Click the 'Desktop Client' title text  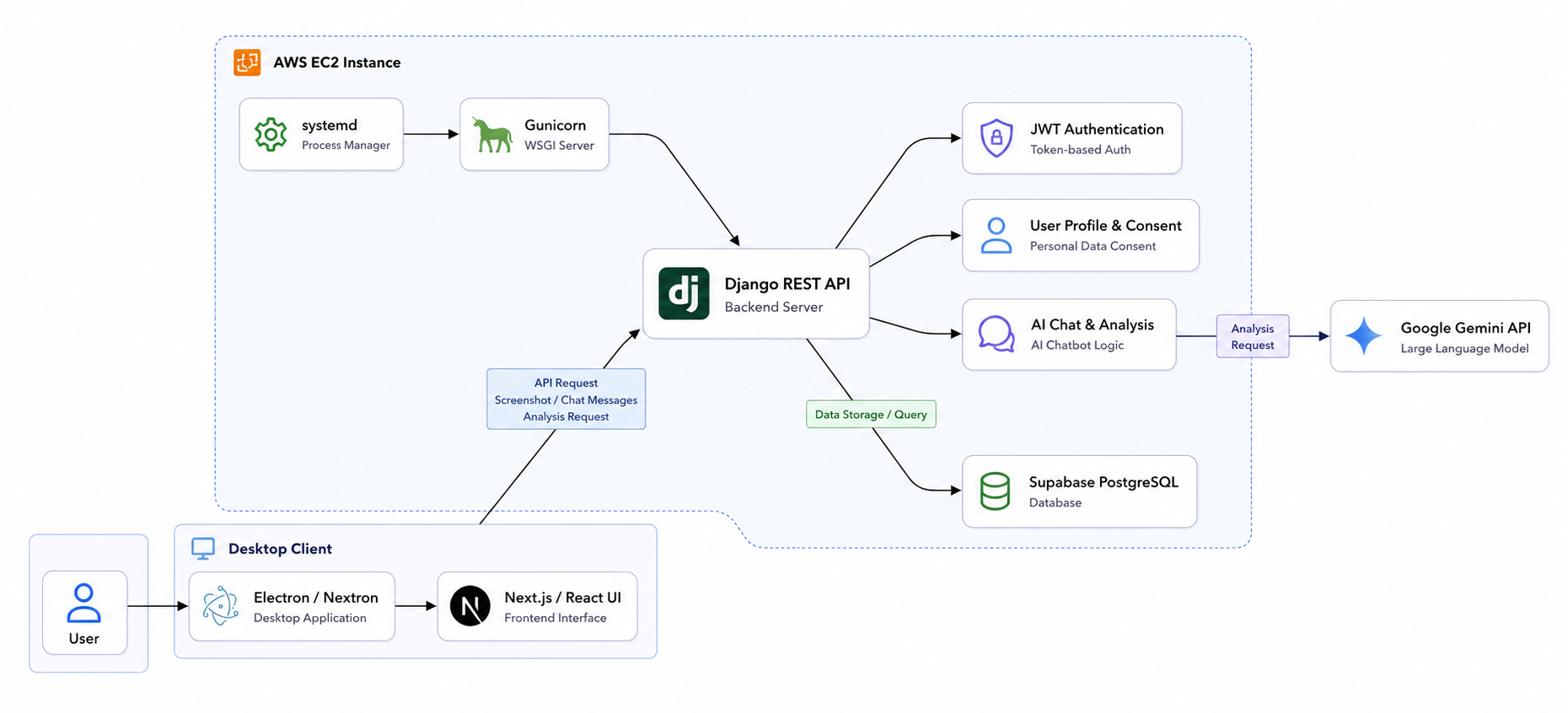(280, 549)
